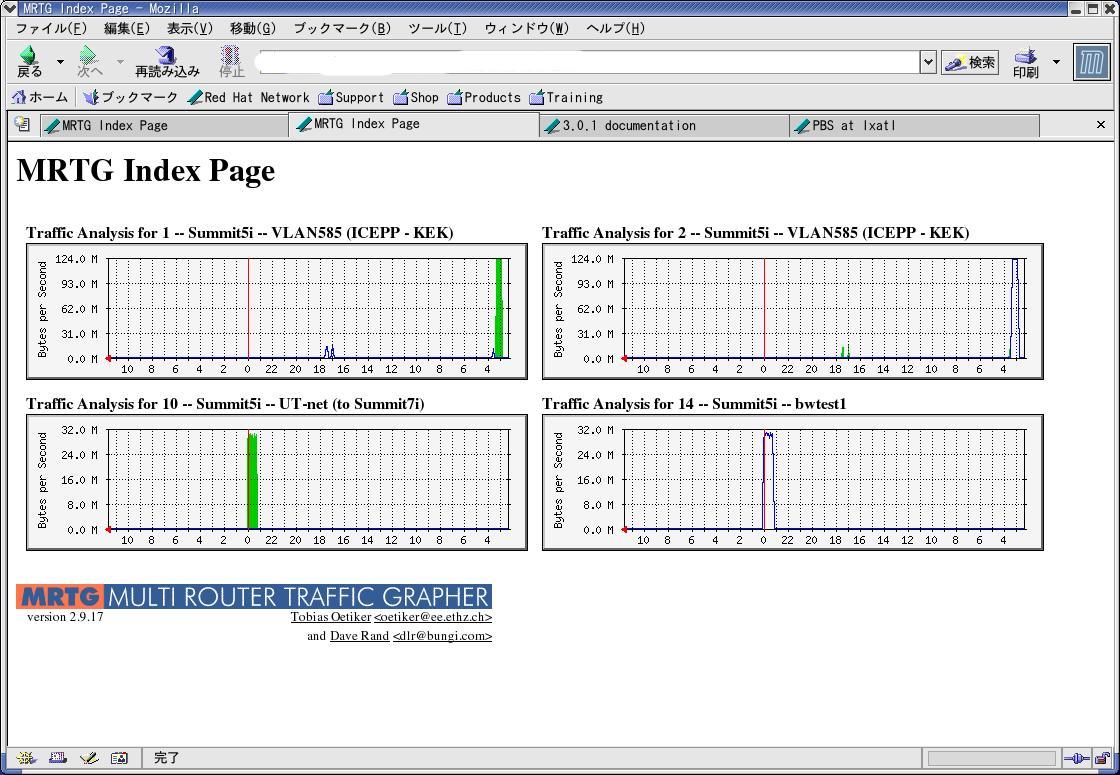The image size is (1120, 775).
Task: Open the ヘルプ(H) menu
Action: point(615,29)
